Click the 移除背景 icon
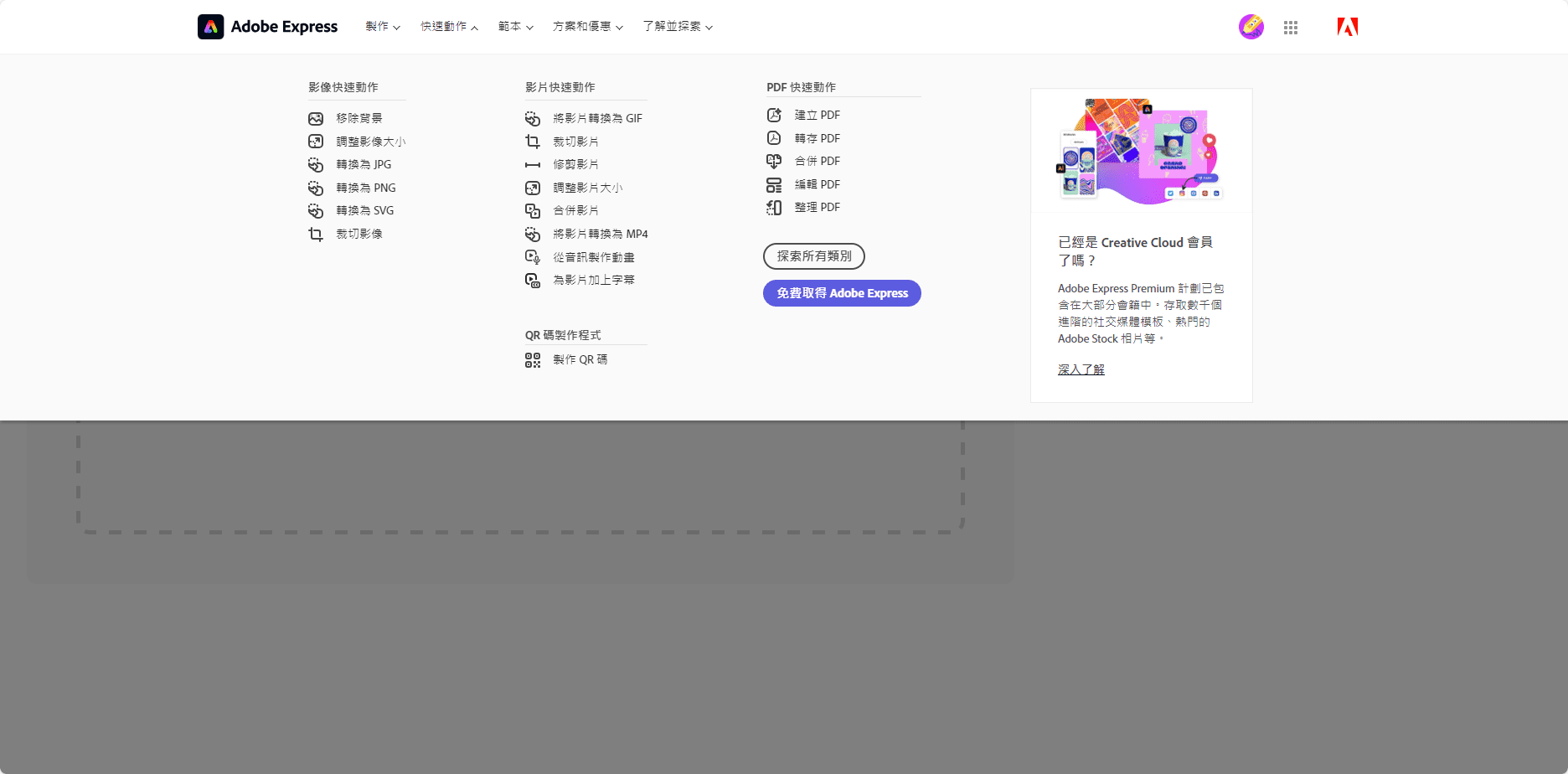 (316, 119)
